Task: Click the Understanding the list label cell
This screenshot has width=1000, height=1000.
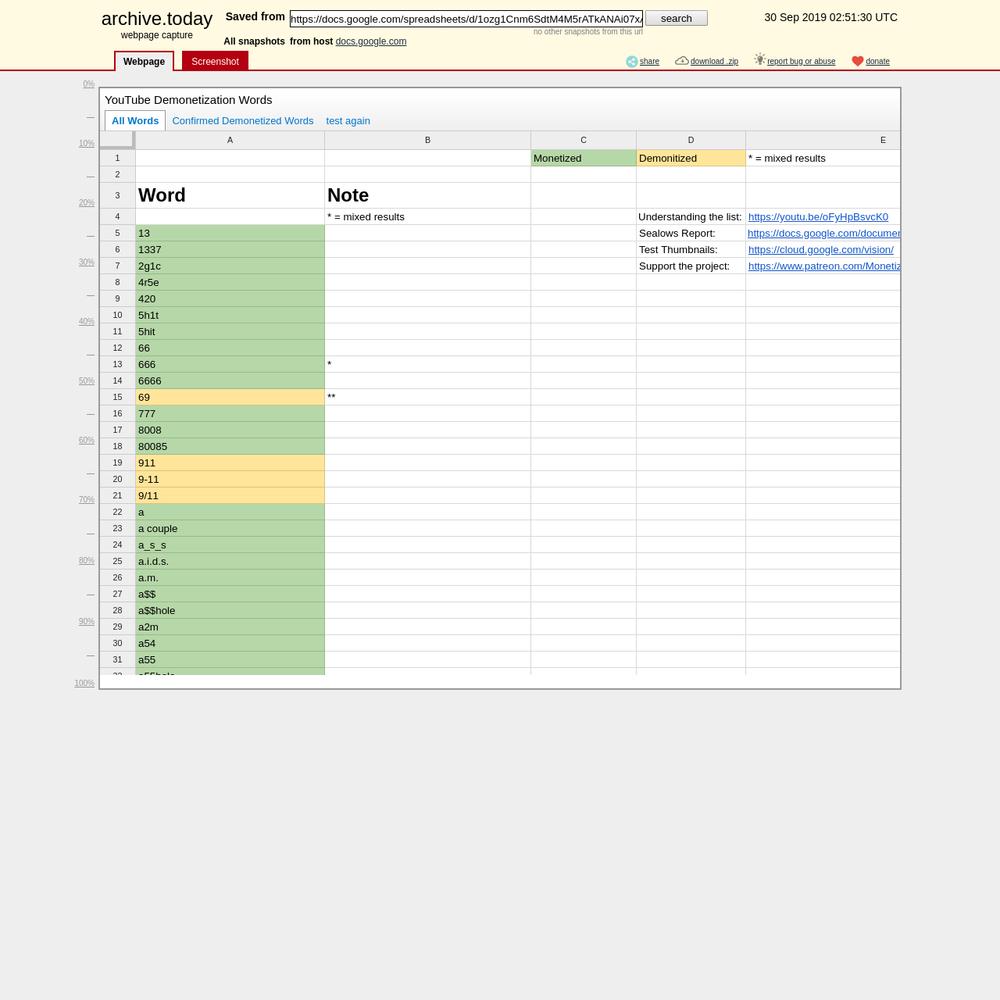Action: pyautogui.click(x=691, y=217)
